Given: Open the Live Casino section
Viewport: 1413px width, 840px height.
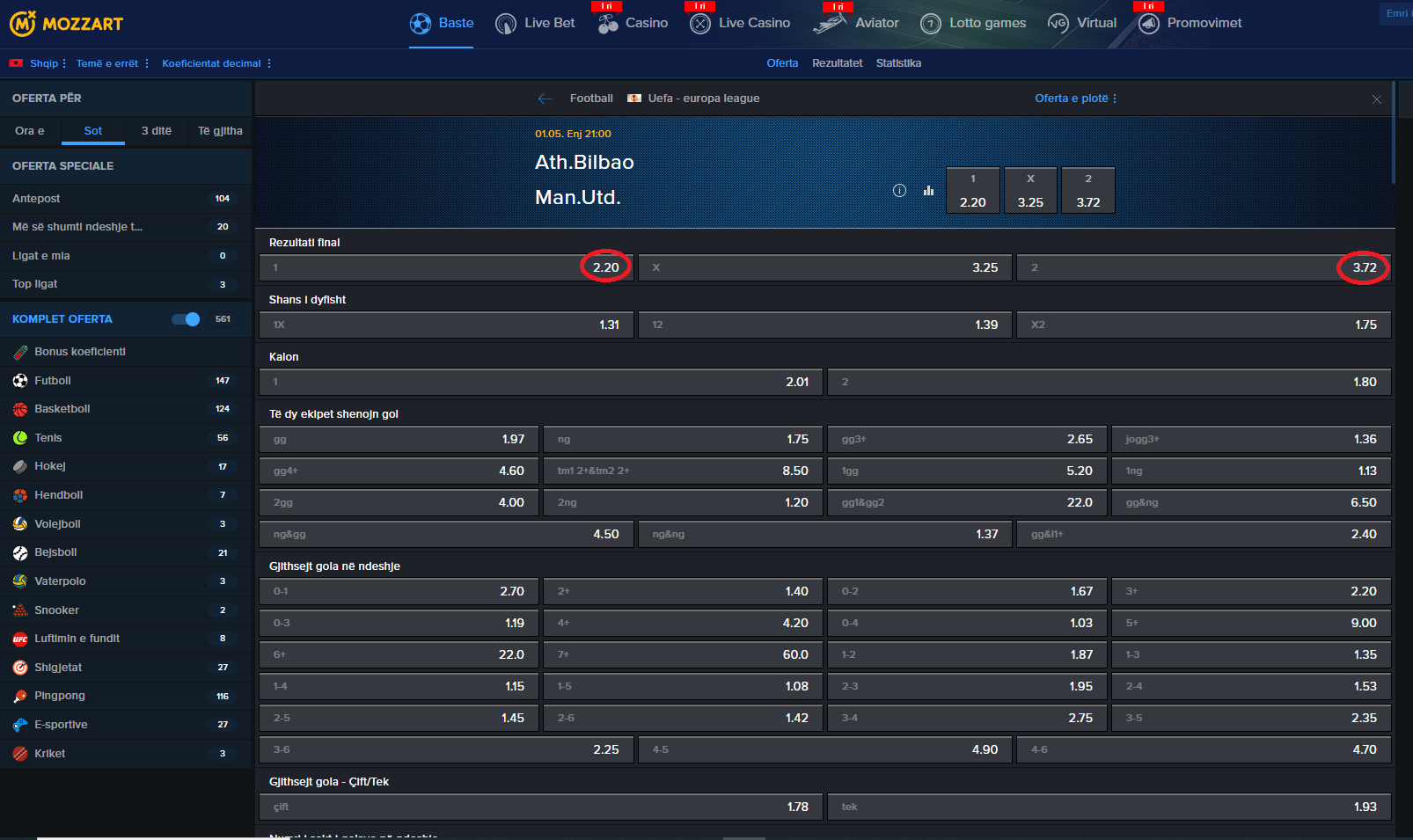Looking at the screenshot, I should point(740,24).
